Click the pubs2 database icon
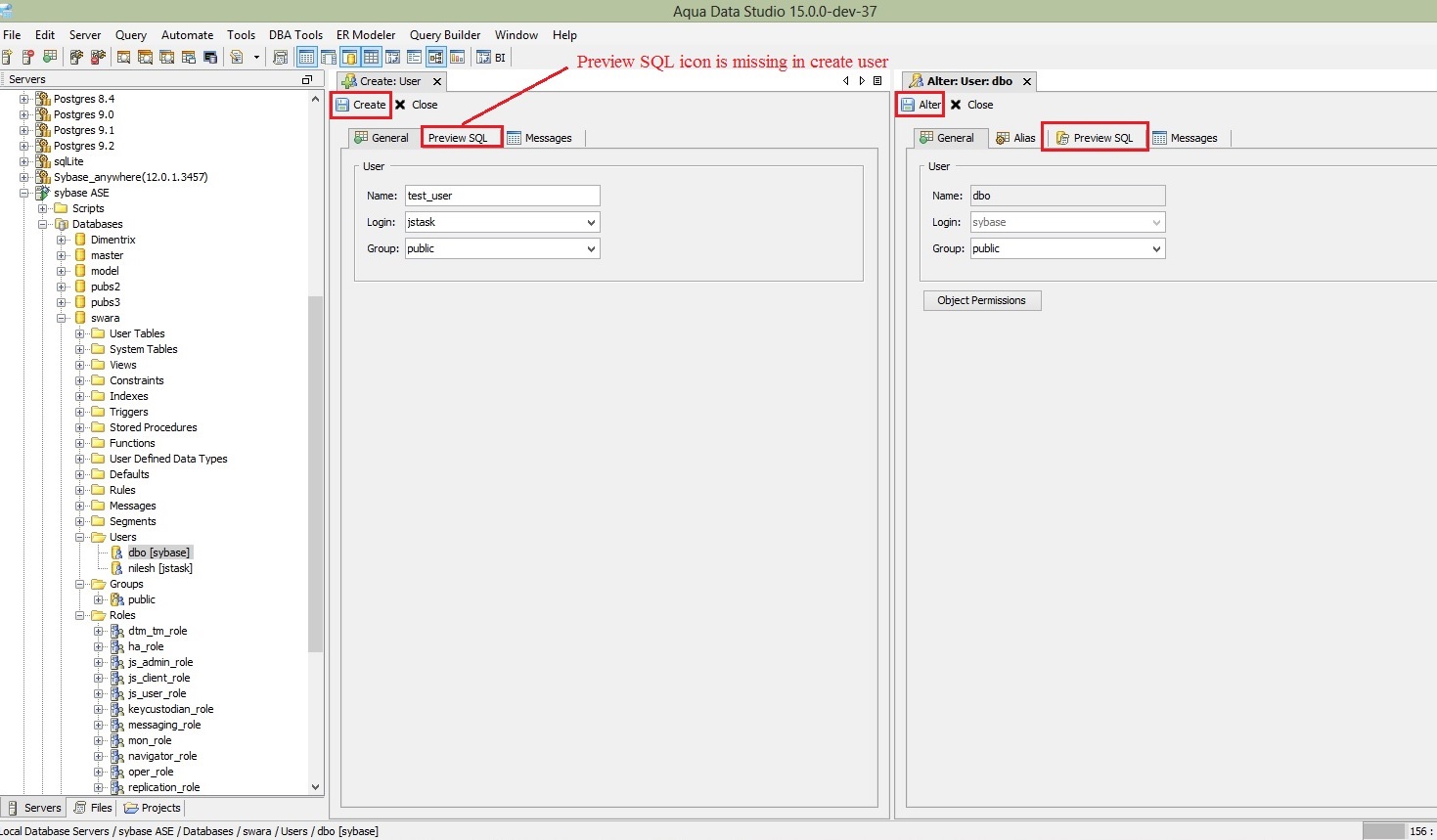Viewport: 1437px width, 840px height. tap(80, 287)
